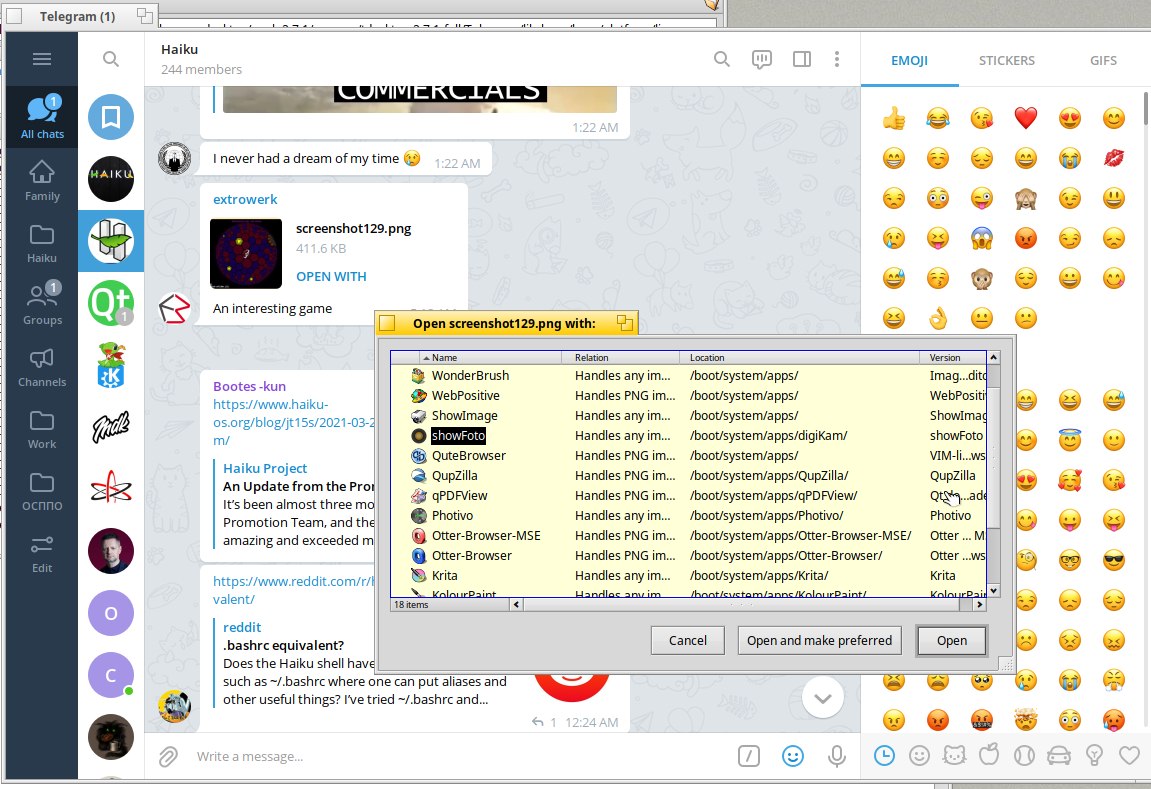Select the EMOJI tab
This screenshot has height=789, width=1151.
coord(909,60)
